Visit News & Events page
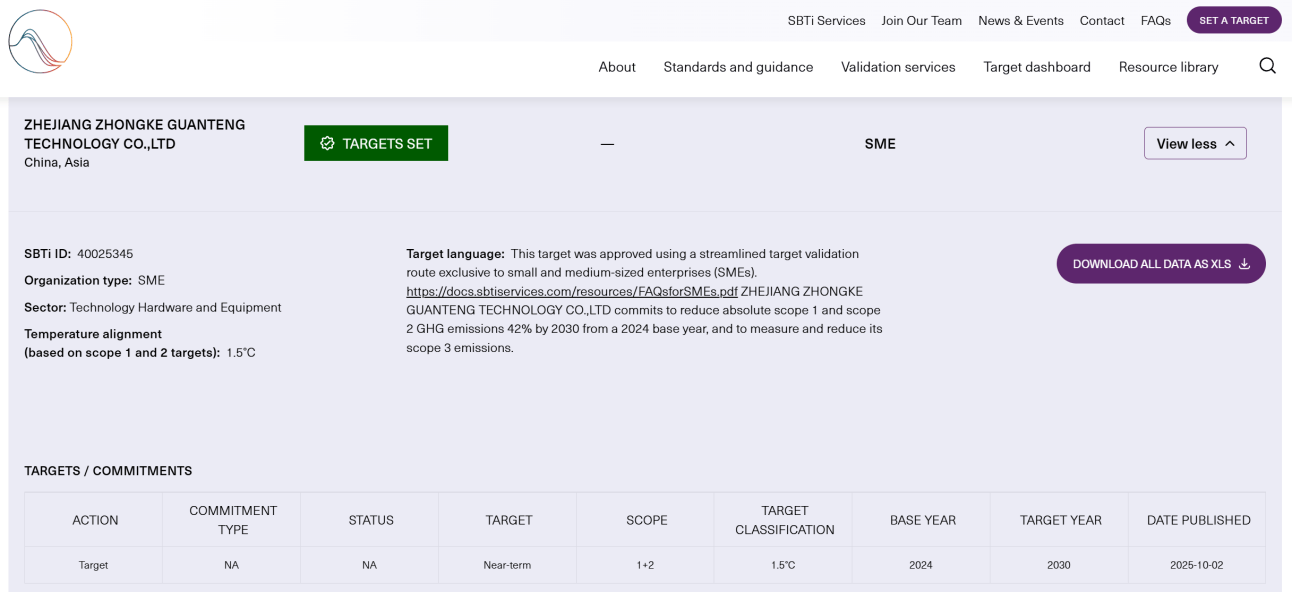1292x592 pixels. pyautogui.click(x=1020, y=20)
